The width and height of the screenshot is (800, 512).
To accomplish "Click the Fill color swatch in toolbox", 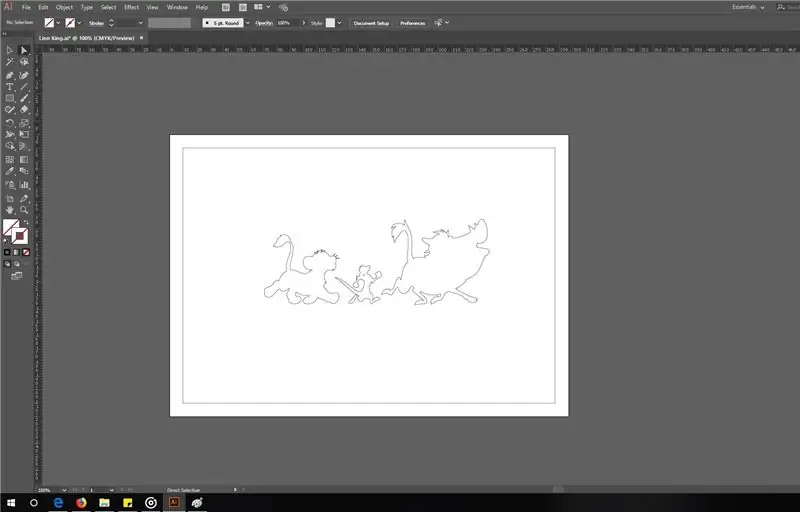I will pos(11,227).
